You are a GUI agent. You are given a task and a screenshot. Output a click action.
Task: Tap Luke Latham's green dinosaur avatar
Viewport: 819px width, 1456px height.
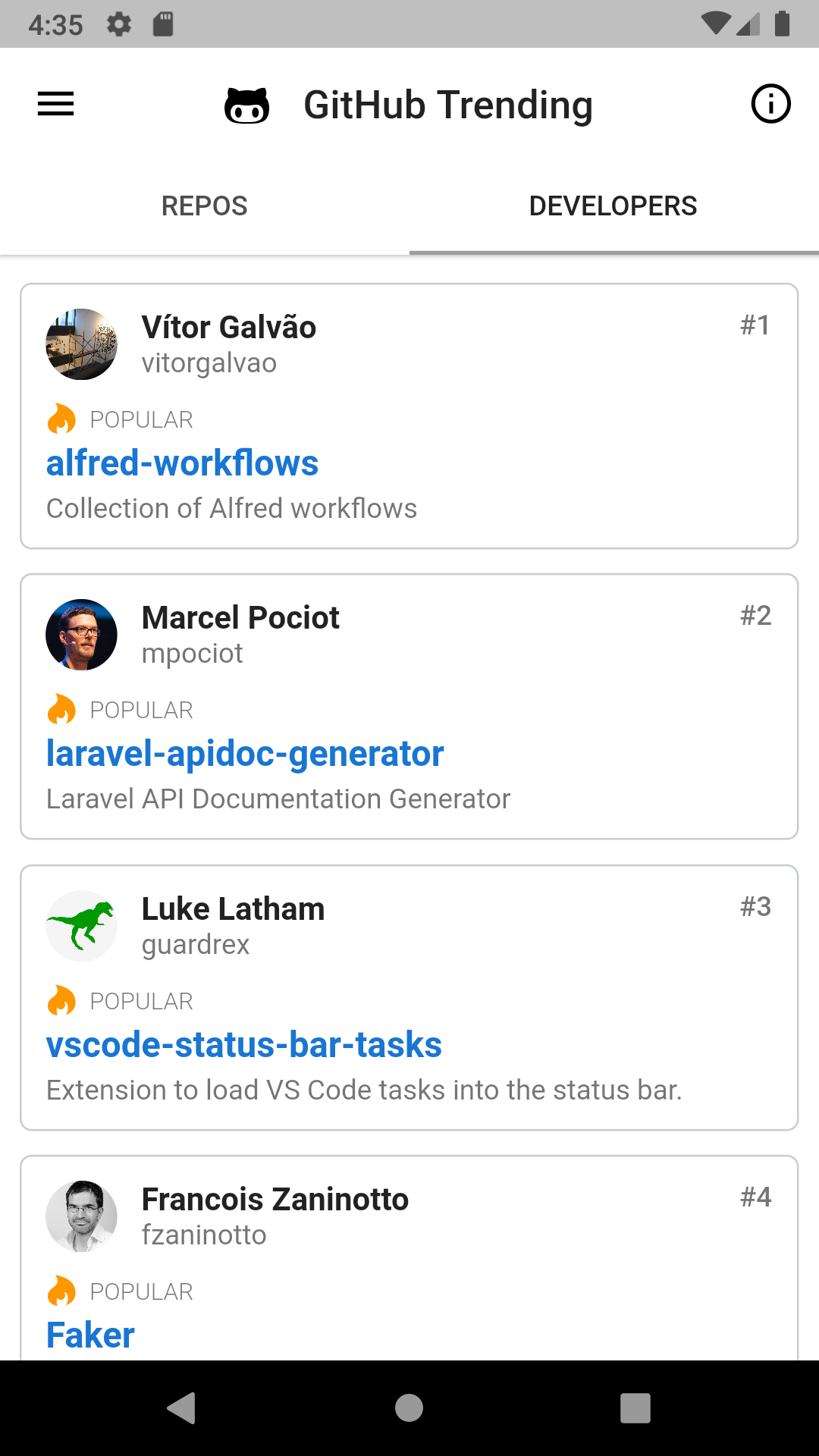(82, 926)
